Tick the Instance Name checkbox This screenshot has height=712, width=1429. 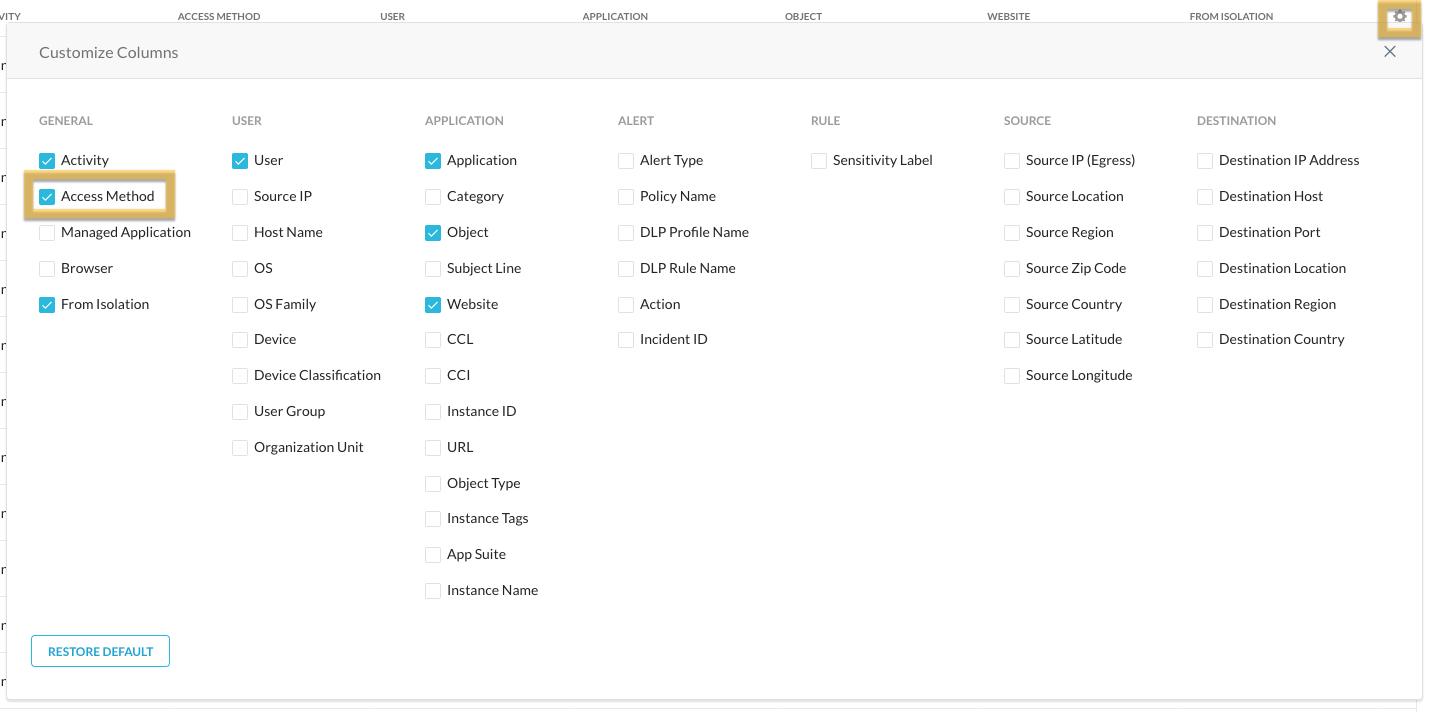(x=433, y=591)
